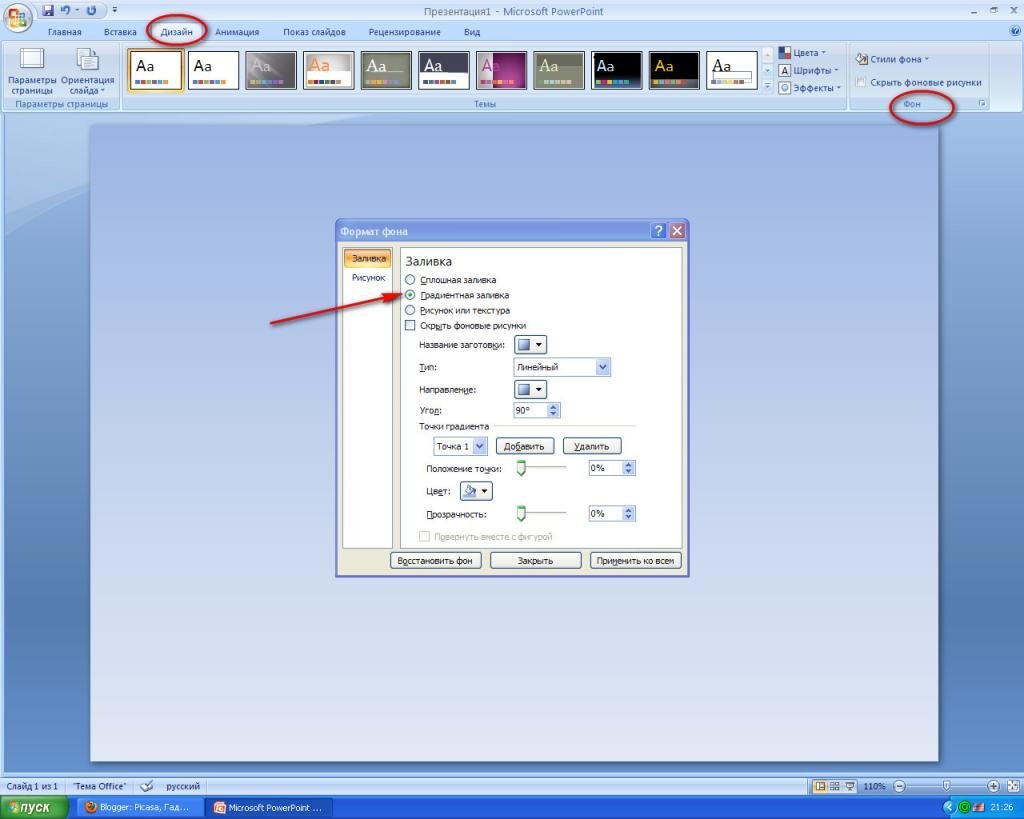Open theme Fonts (Шрифты) menu
This screenshot has height=819, width=1024.
coord(808,71)
